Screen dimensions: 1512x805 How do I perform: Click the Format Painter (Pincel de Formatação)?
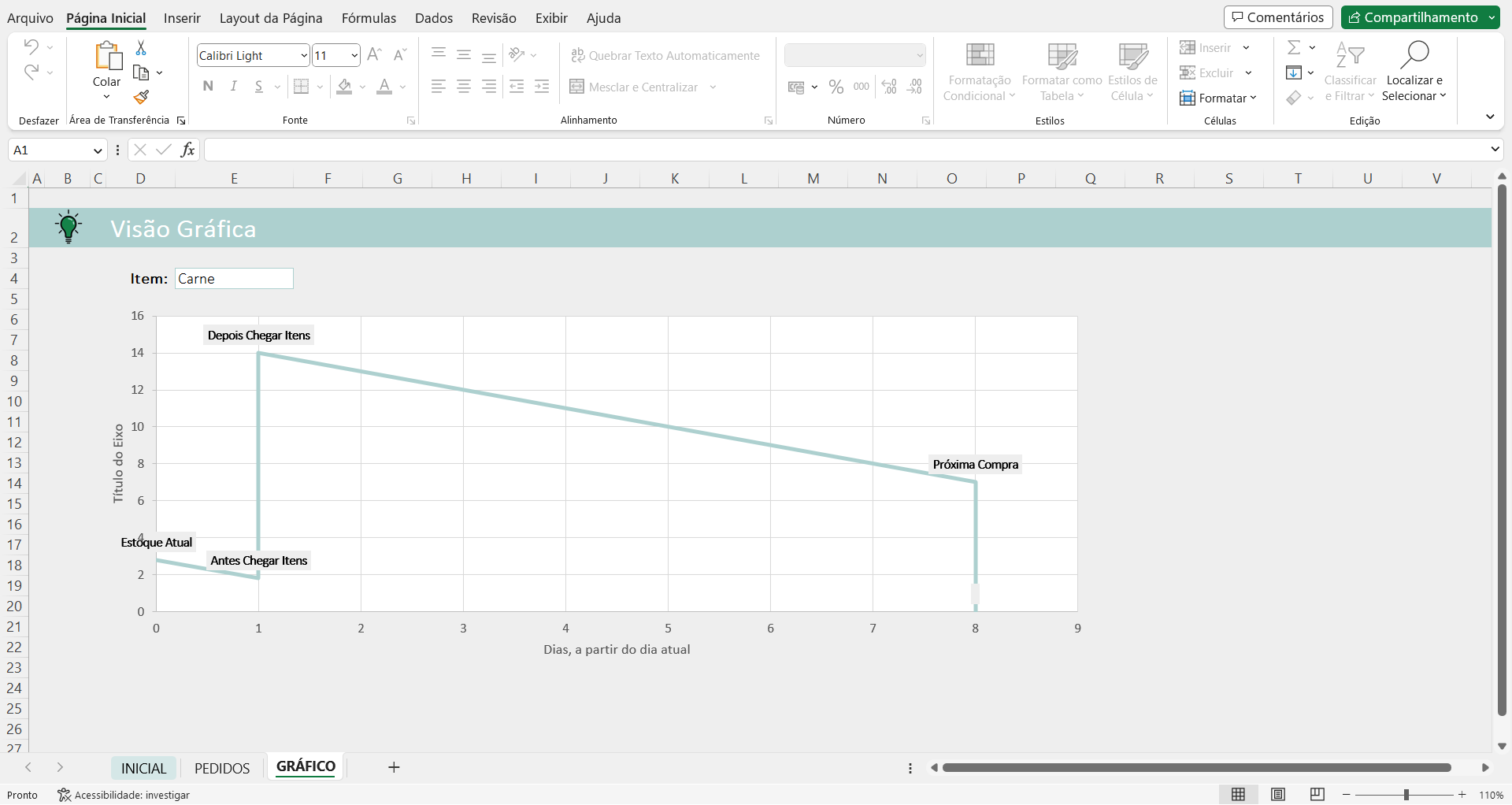tap(142, 97)
